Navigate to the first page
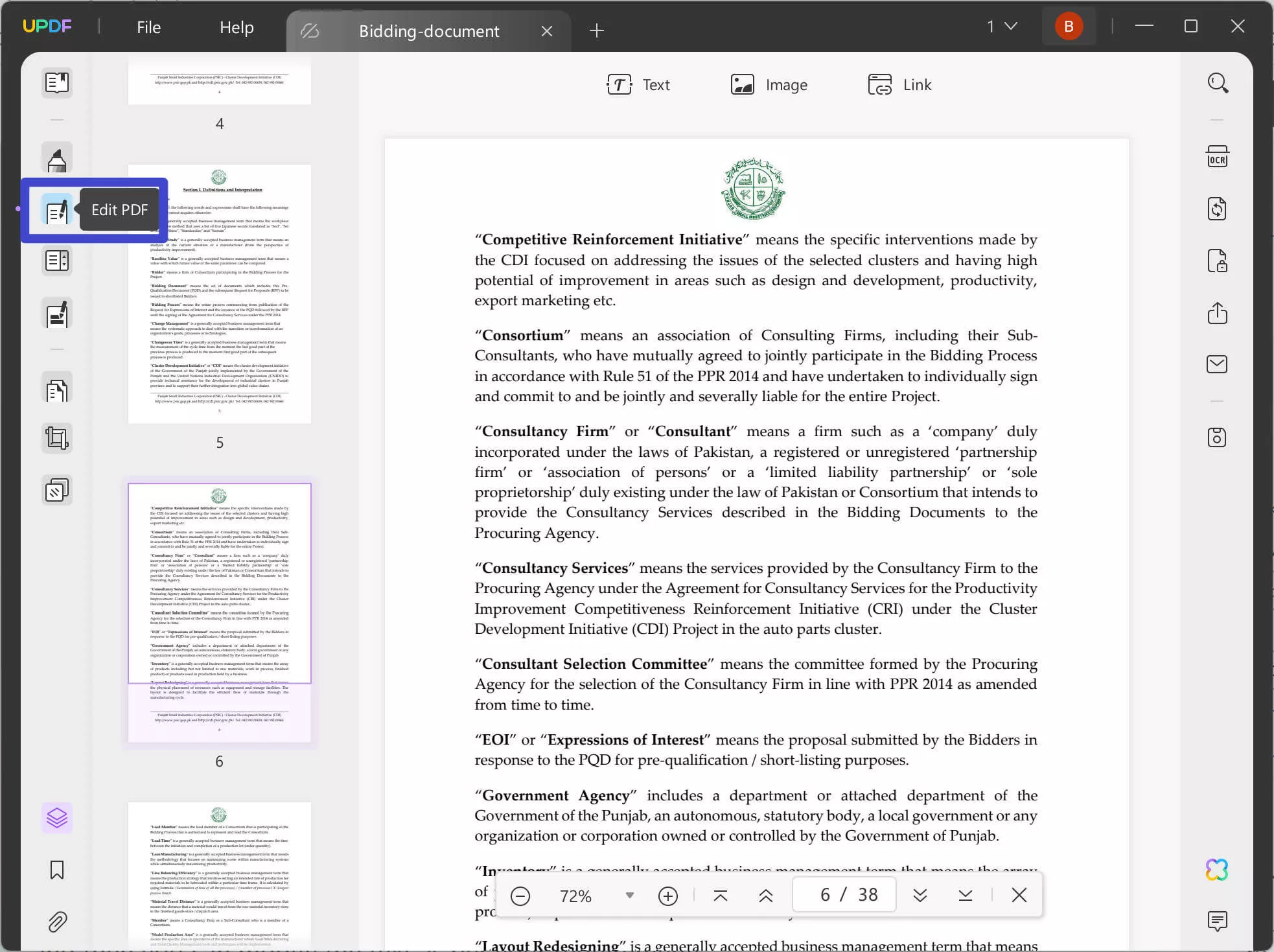Image resolution: width=1274 pixels, height=952 pixels. click(x=719, y=895)
